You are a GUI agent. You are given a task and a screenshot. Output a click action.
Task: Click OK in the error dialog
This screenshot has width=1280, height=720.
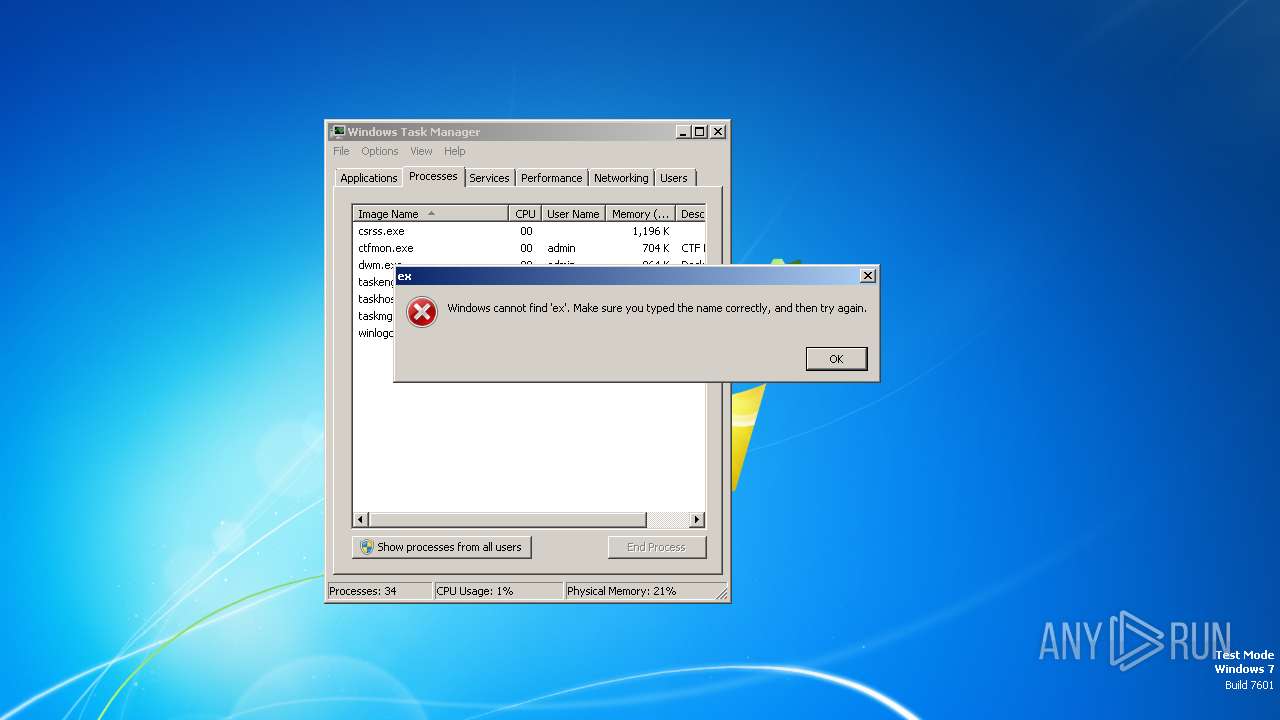836,359
